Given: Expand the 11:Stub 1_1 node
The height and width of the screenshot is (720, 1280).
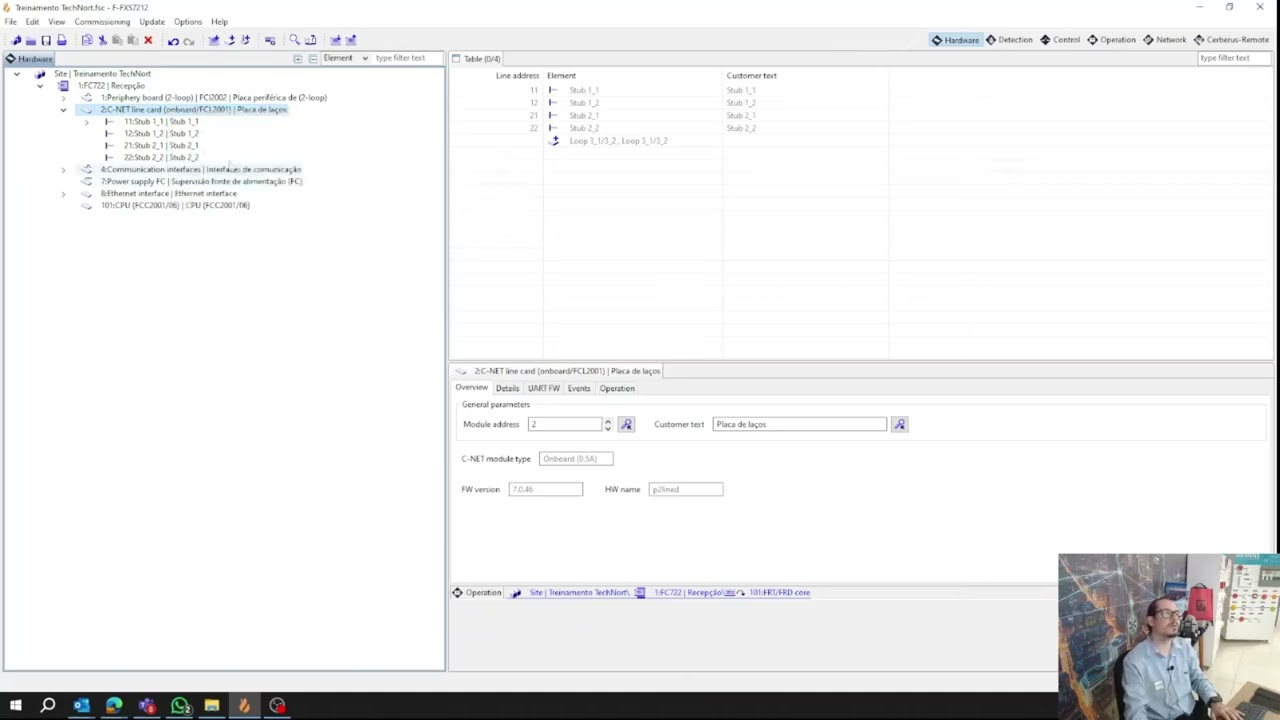Looking at the screenshot, I should click(x=86, y=122).
